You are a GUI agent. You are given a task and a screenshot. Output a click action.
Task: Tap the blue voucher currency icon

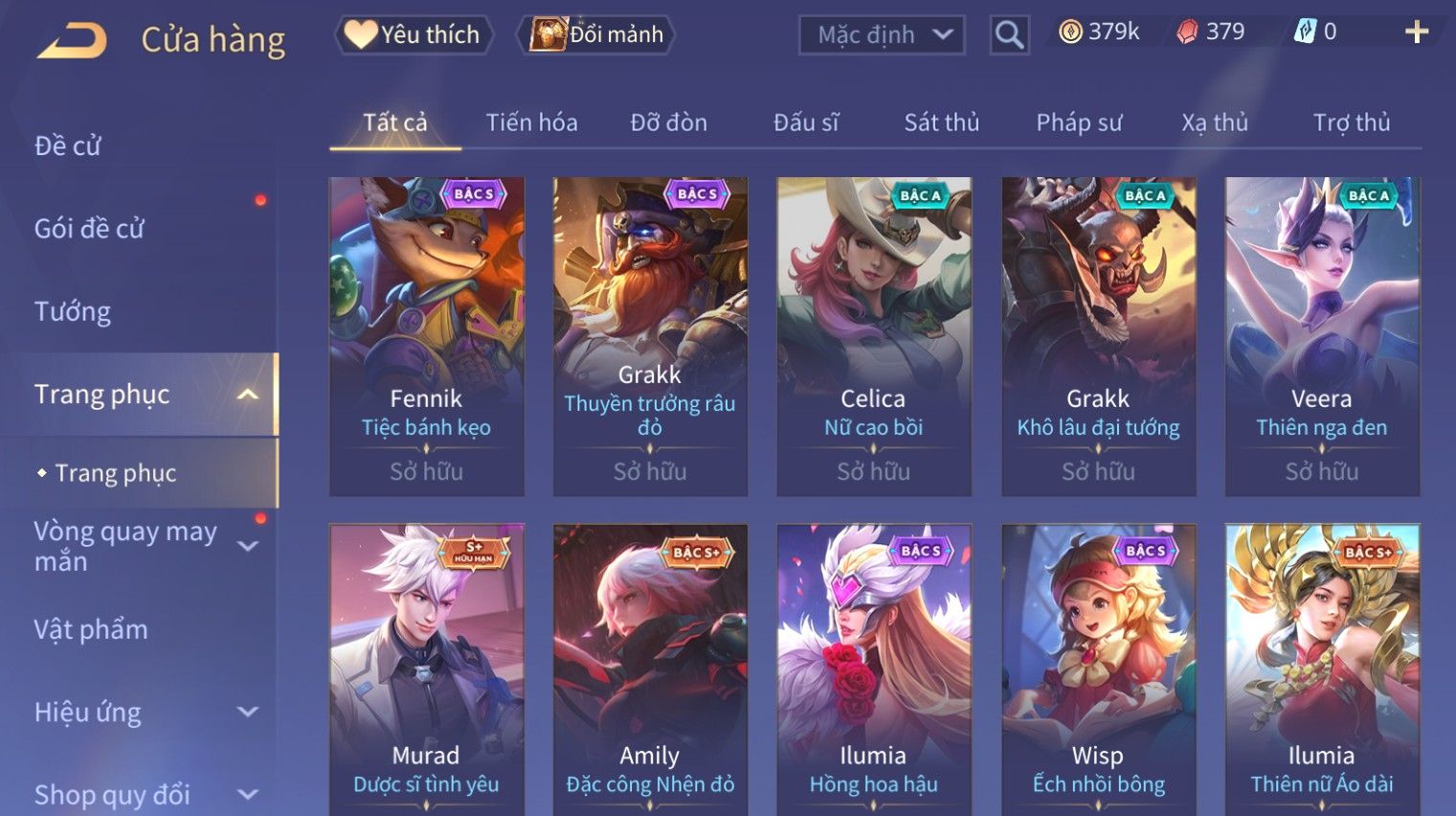(x=1305, y=32)
